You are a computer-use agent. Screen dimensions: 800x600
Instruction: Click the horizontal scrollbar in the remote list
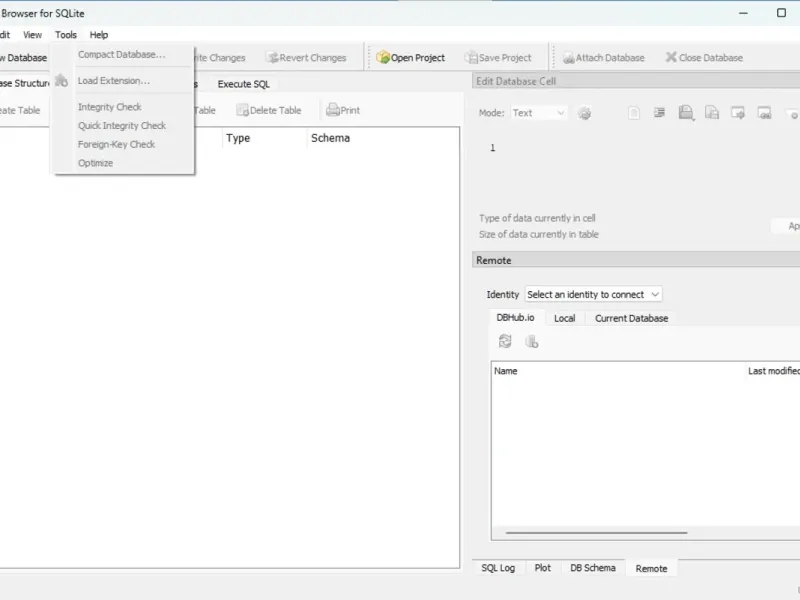pos(596,533)
